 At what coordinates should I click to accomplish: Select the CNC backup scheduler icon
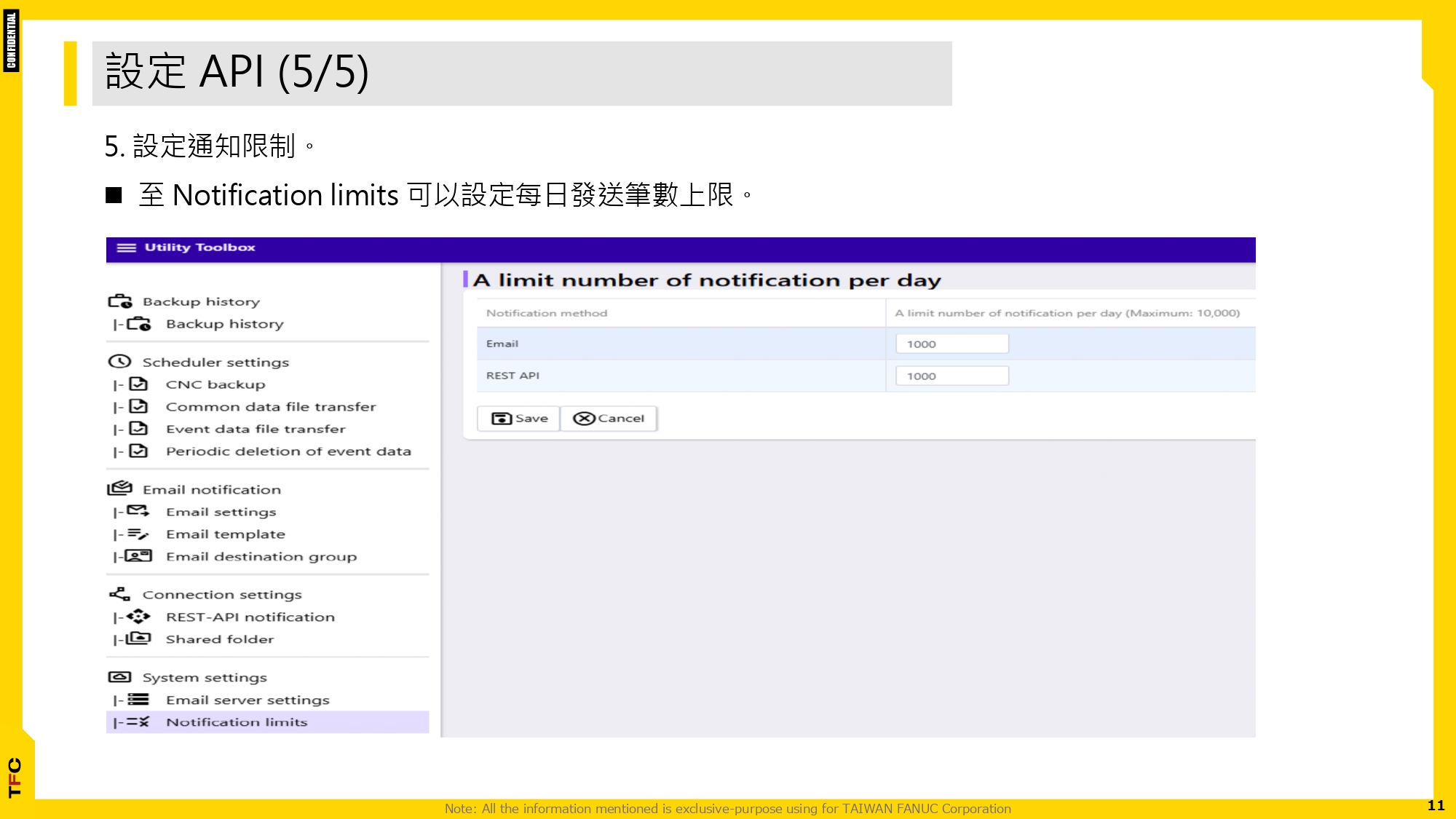click(x=138, y=384)
